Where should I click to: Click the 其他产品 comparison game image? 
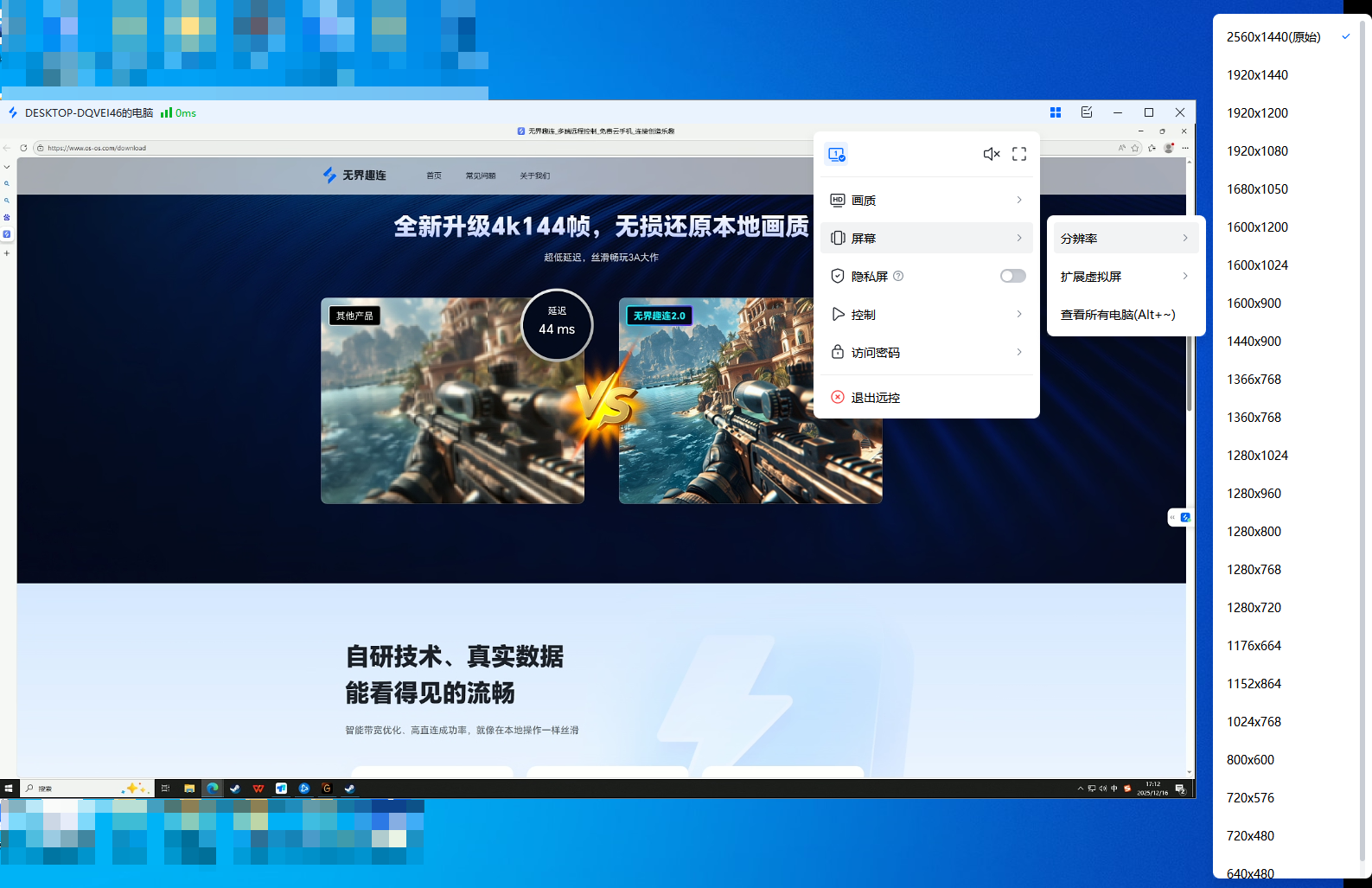click(x=452, y=400)
